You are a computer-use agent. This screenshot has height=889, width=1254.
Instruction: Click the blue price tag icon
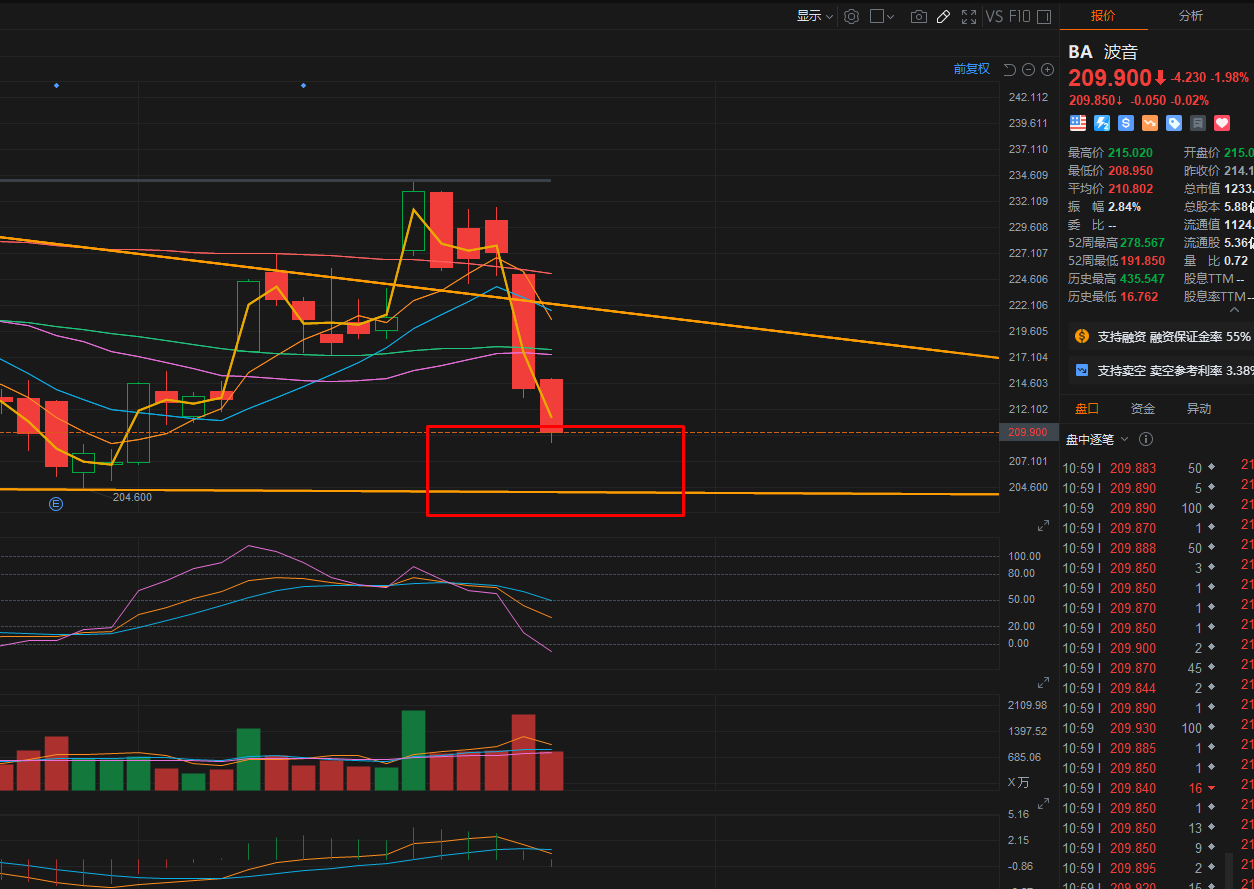coord(1174,123)
